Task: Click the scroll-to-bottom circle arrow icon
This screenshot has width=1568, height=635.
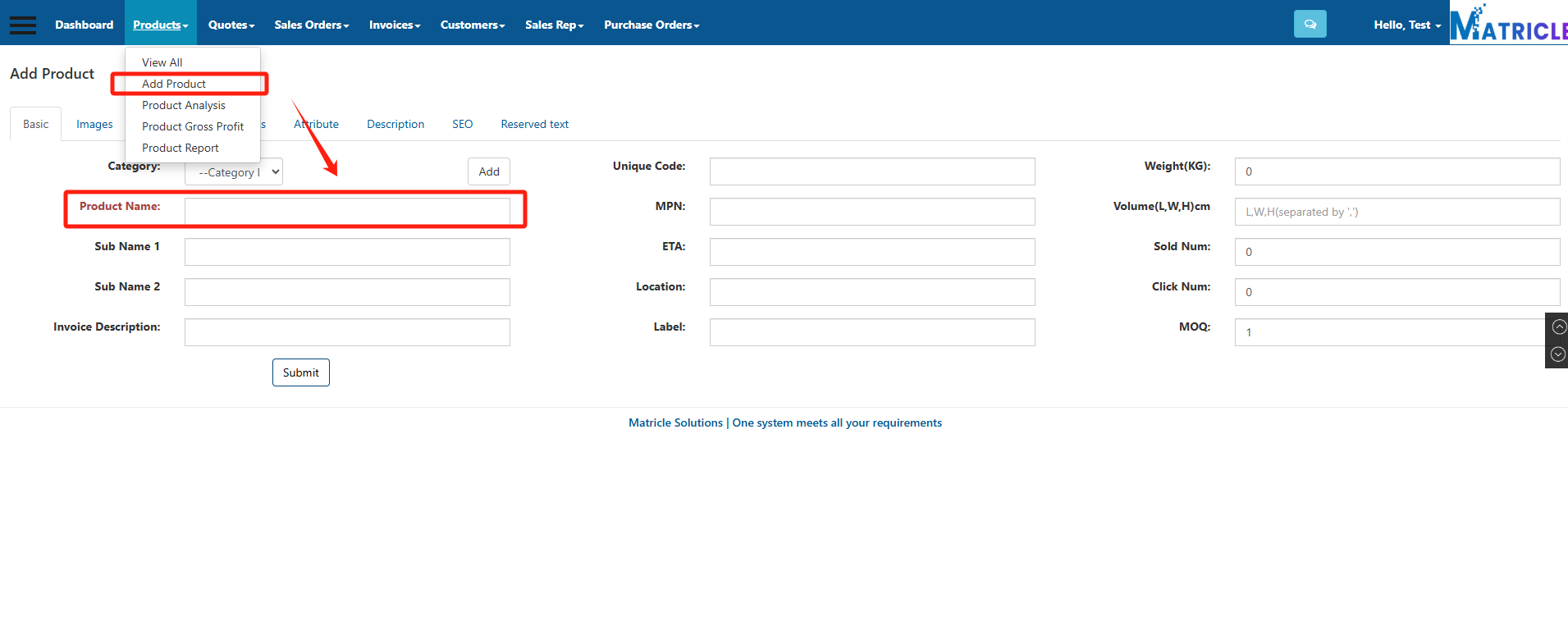Action: tap(1559, 354)
